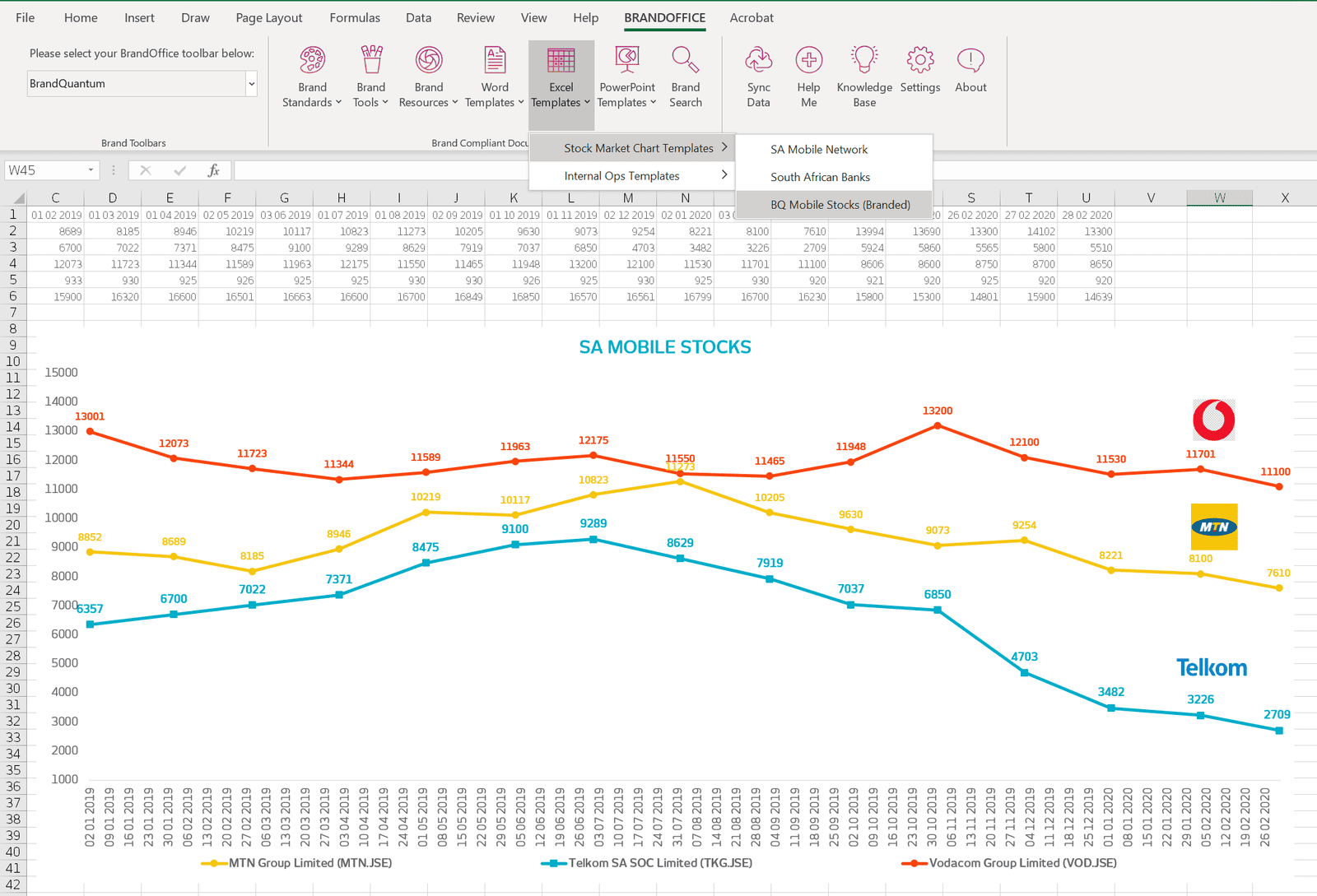This screenshot has height=896, width=1317.
Task: Select the BRANDOFFICE tab
Action: (x=664, y=17)
